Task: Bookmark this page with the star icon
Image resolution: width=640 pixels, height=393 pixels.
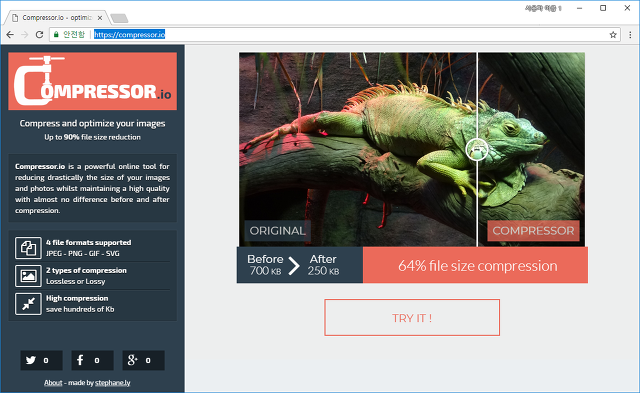Action: tap(613, 35)
